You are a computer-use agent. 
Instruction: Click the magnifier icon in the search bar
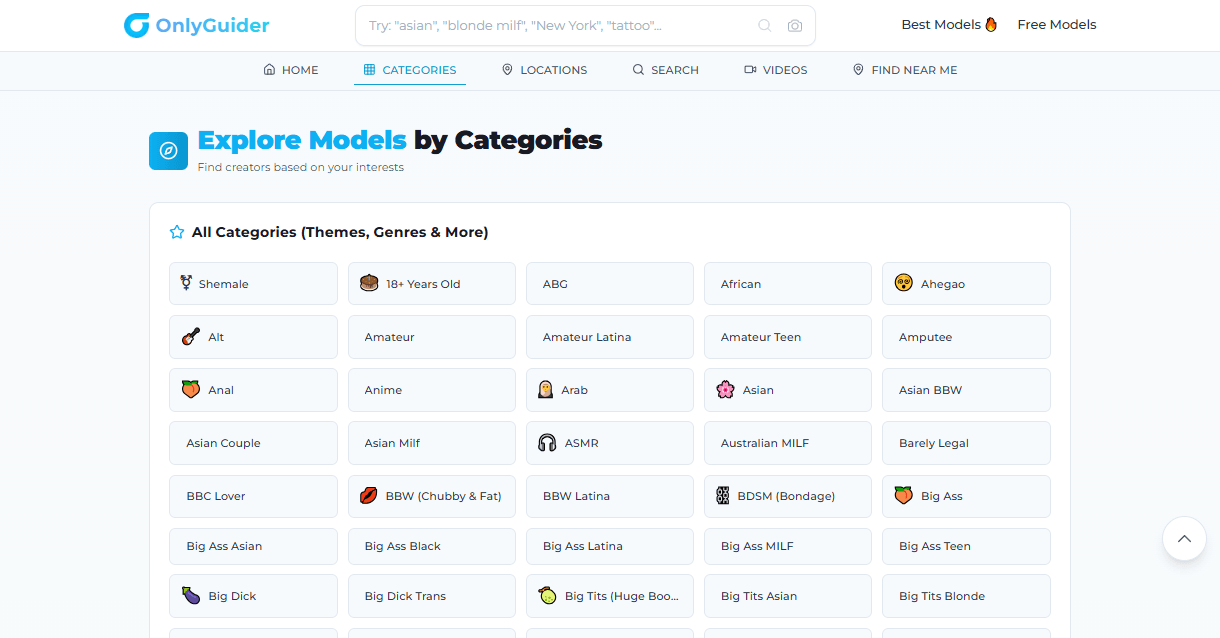[764, 26]
